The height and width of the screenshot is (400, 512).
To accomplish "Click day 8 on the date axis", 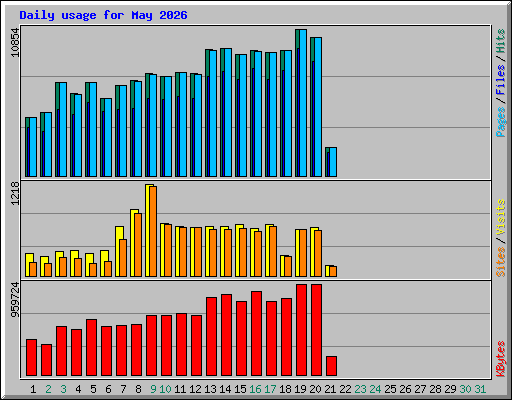I will 138,389.
